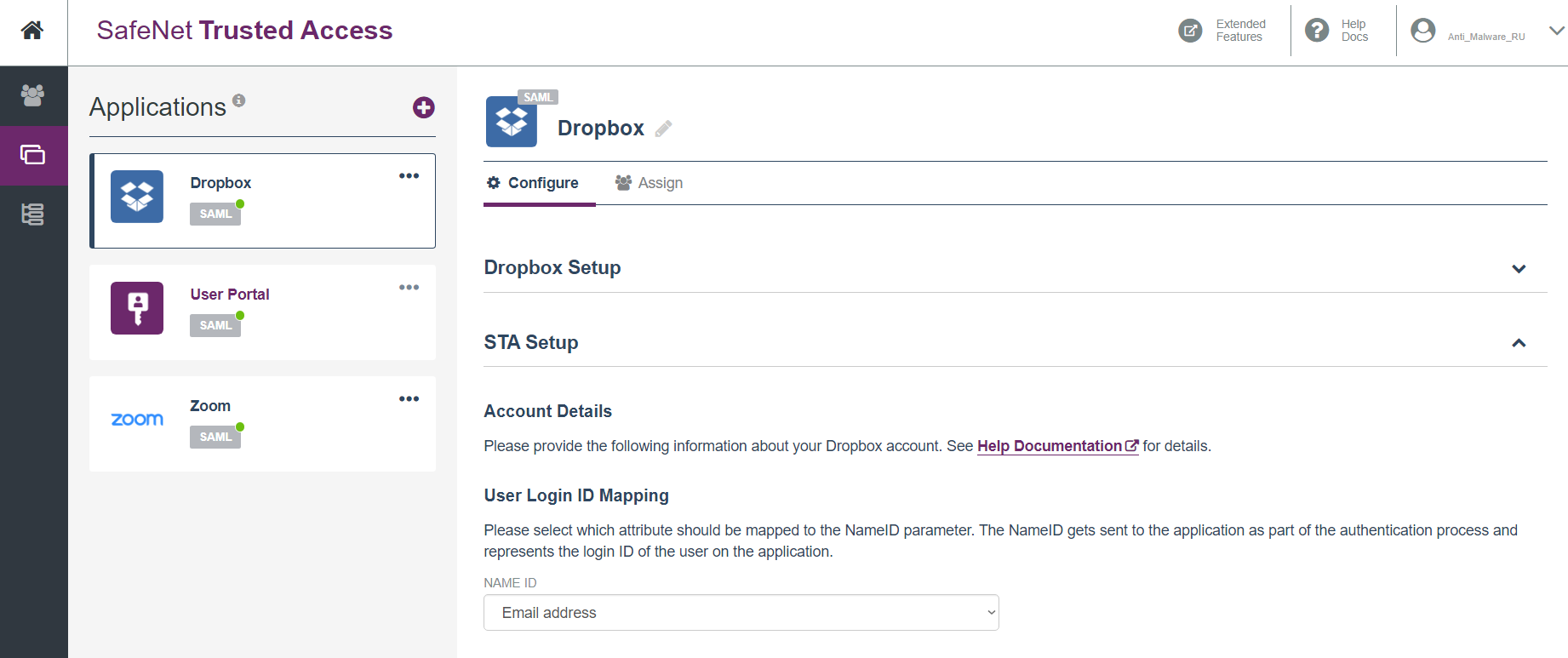1568x658 pixels.
Task: Click the NAME ID field label
Action: click(510, 583)
